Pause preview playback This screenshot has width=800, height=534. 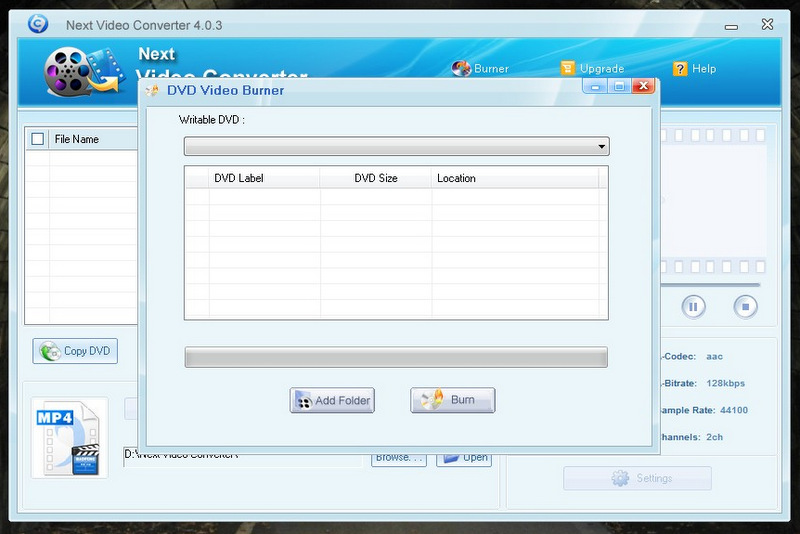tap(693, 307)
